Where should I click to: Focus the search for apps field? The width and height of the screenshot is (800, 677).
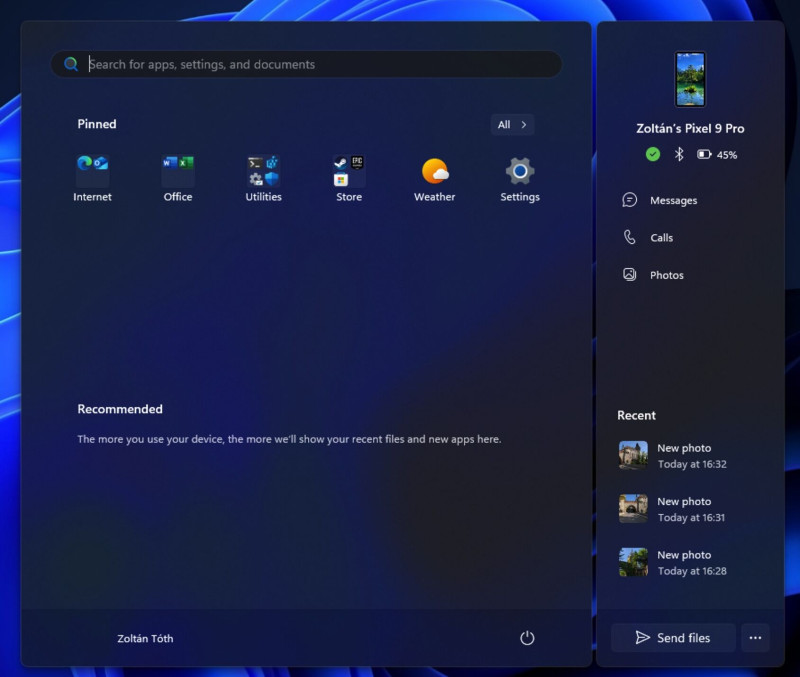pos(306,64)
